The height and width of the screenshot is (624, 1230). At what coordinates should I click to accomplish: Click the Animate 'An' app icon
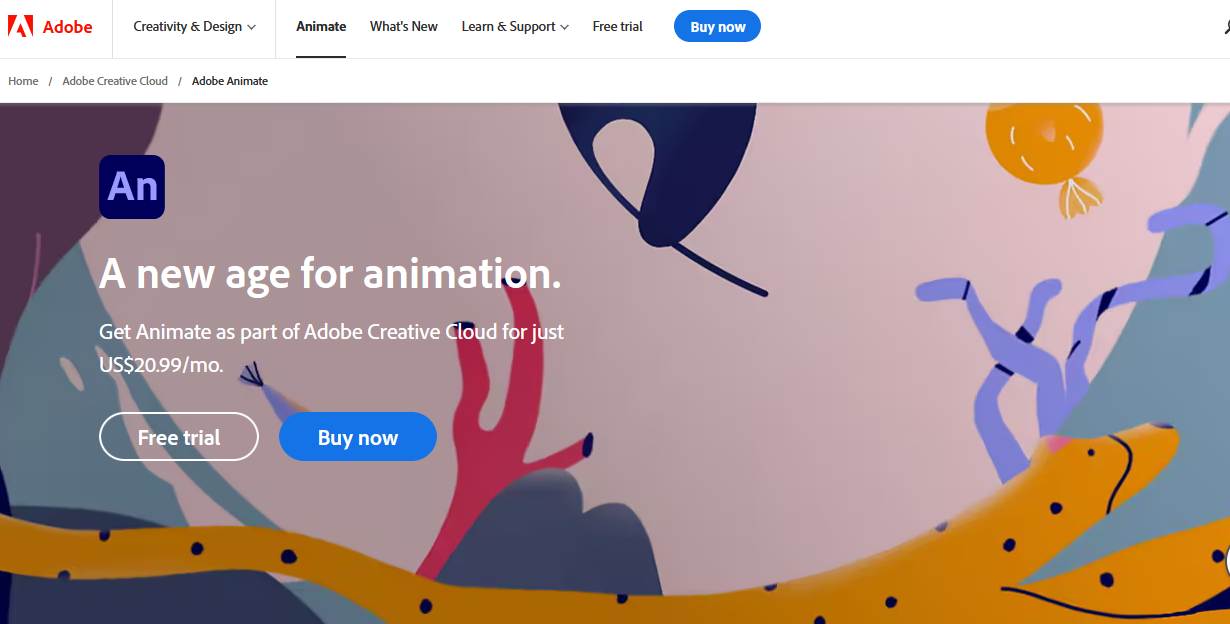(132, 187)
